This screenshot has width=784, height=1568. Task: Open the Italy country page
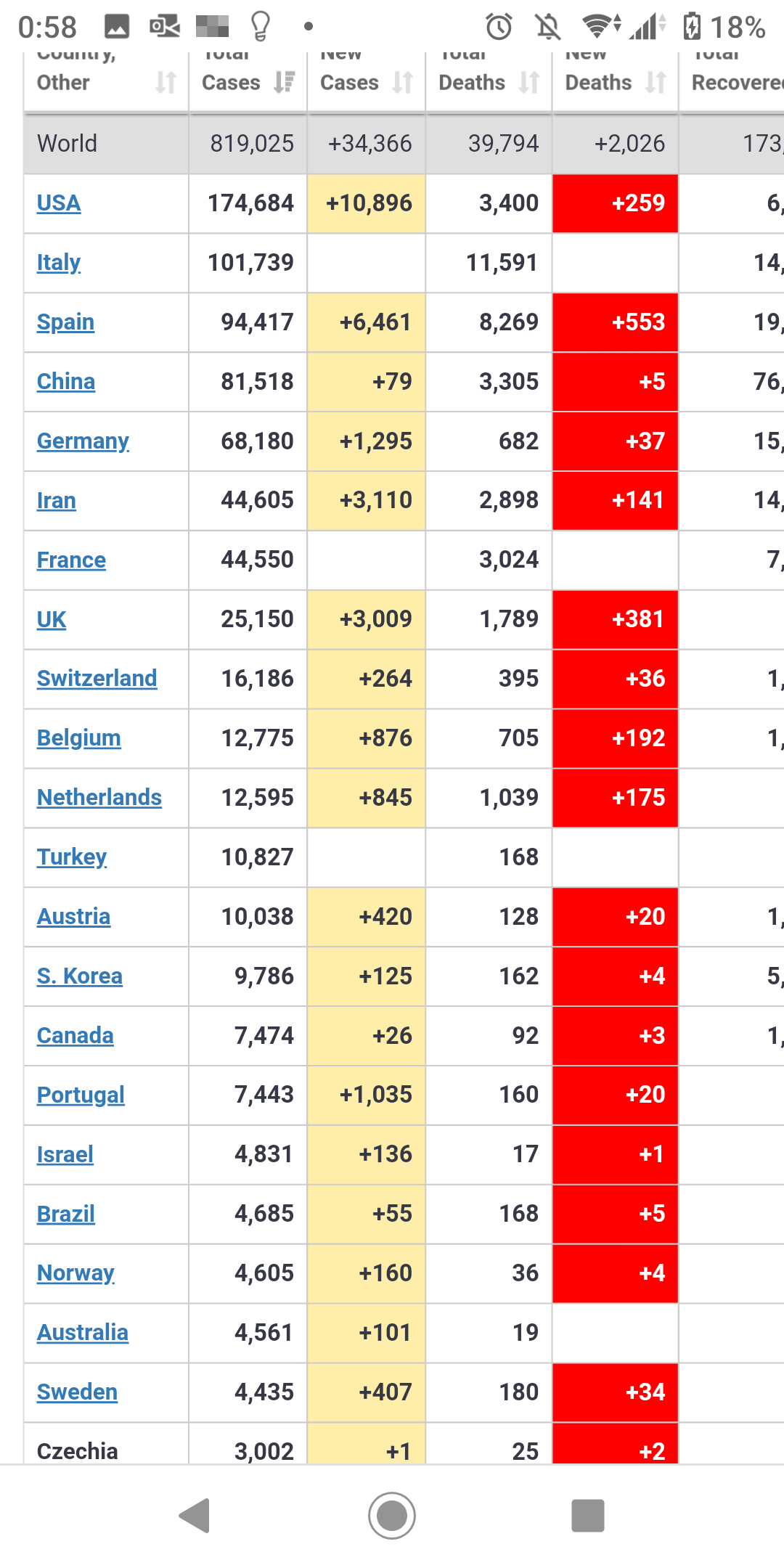59,263
